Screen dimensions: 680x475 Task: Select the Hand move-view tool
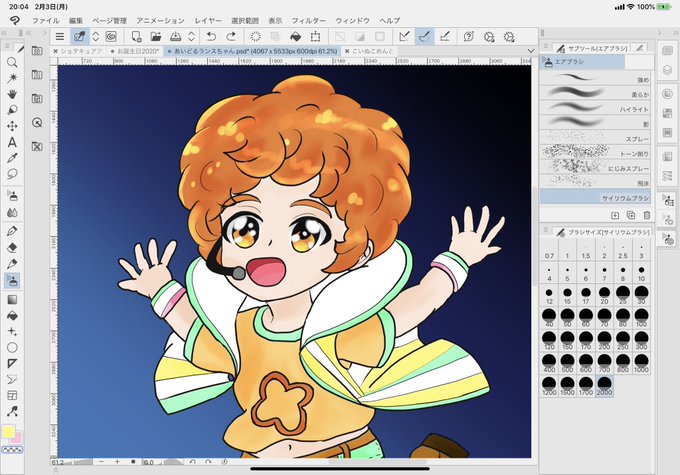[x=12, y=94]
